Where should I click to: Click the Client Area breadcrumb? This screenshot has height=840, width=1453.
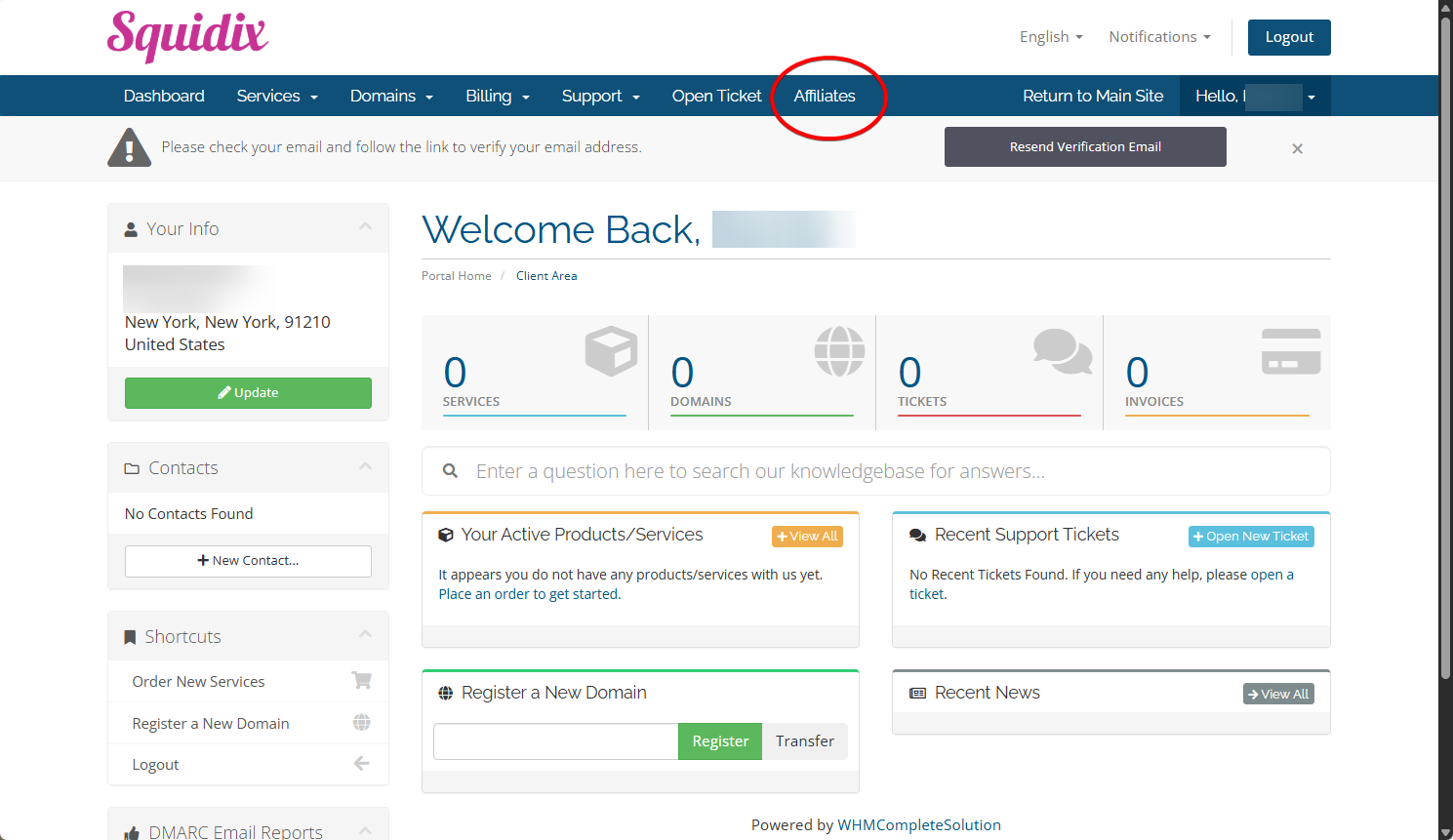click(x=546, y=276)
